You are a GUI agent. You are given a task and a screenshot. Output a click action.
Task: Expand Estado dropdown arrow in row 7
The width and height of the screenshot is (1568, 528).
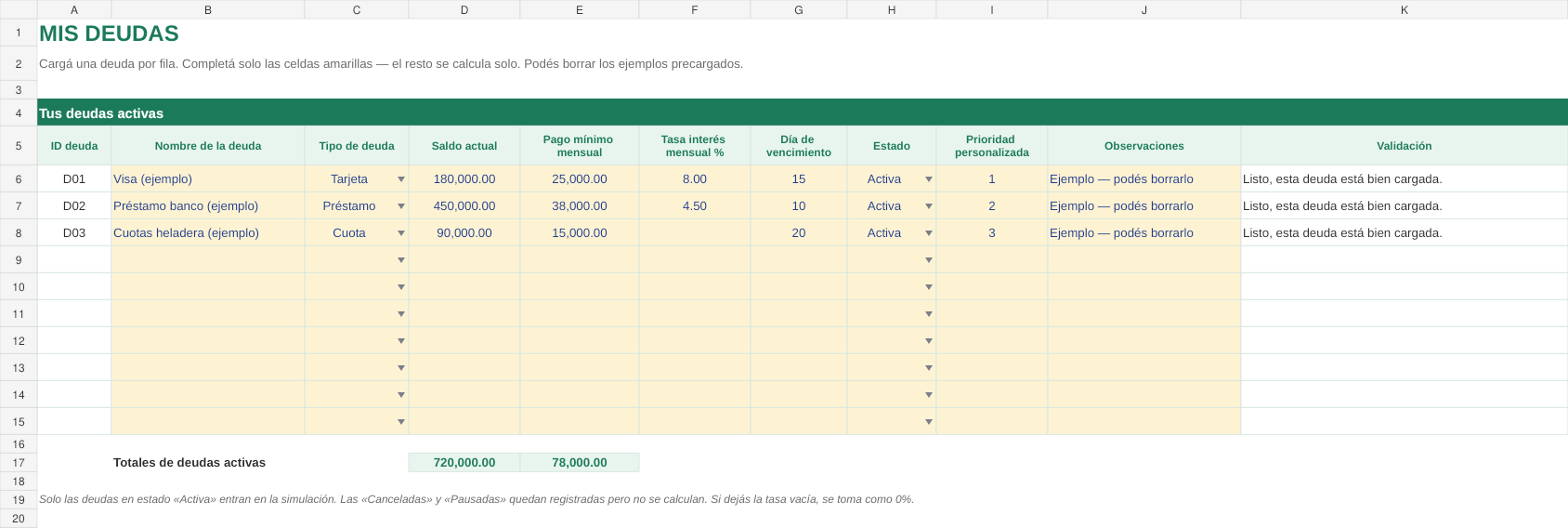[x=929, y=206]
